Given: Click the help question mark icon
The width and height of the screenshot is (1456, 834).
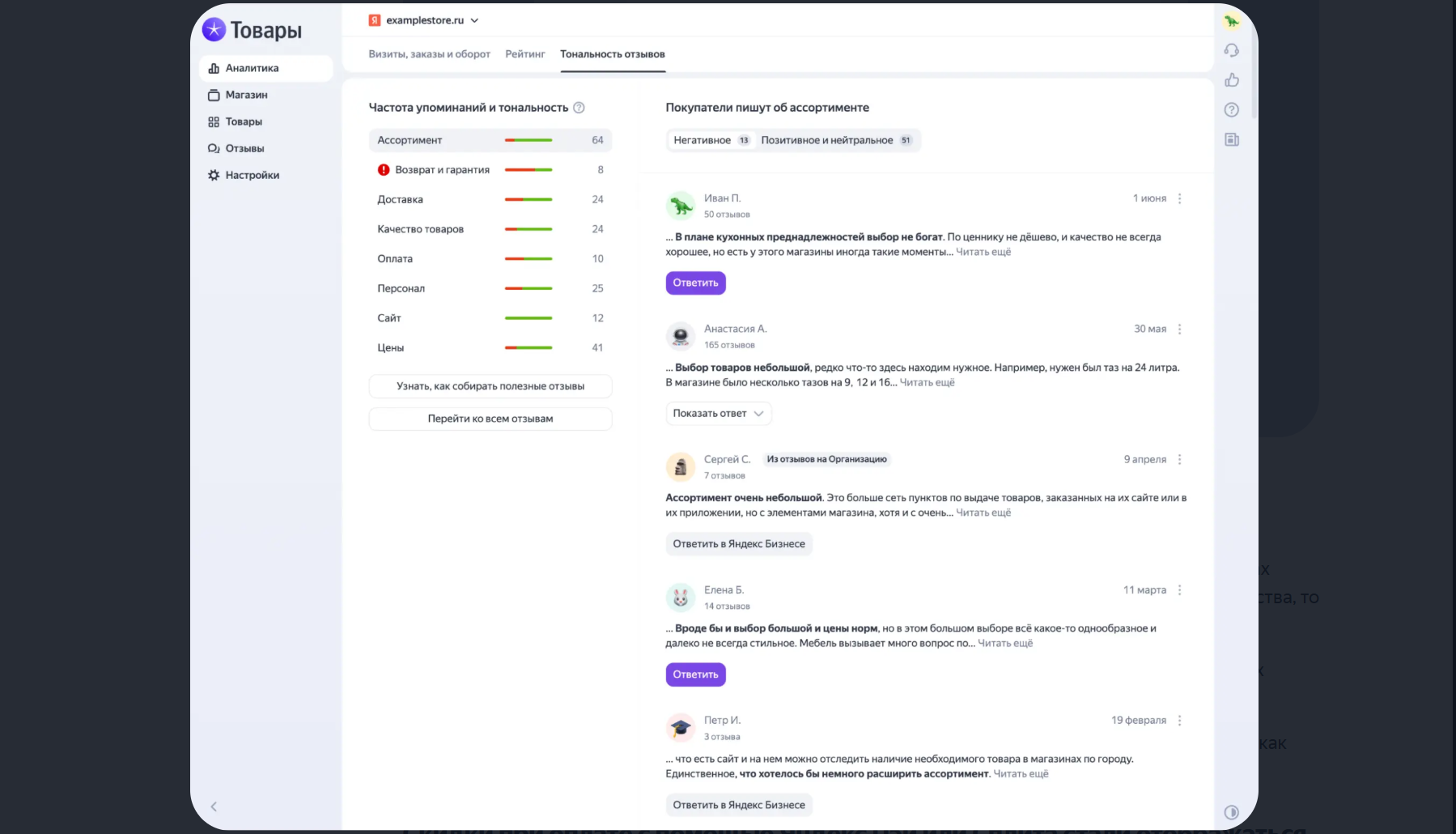Looking at the screenshot, I should [1231, 110].
